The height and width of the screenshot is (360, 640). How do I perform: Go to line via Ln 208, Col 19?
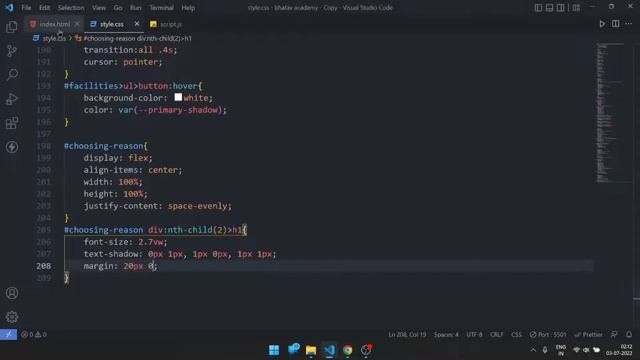click(x=407, y=334)
